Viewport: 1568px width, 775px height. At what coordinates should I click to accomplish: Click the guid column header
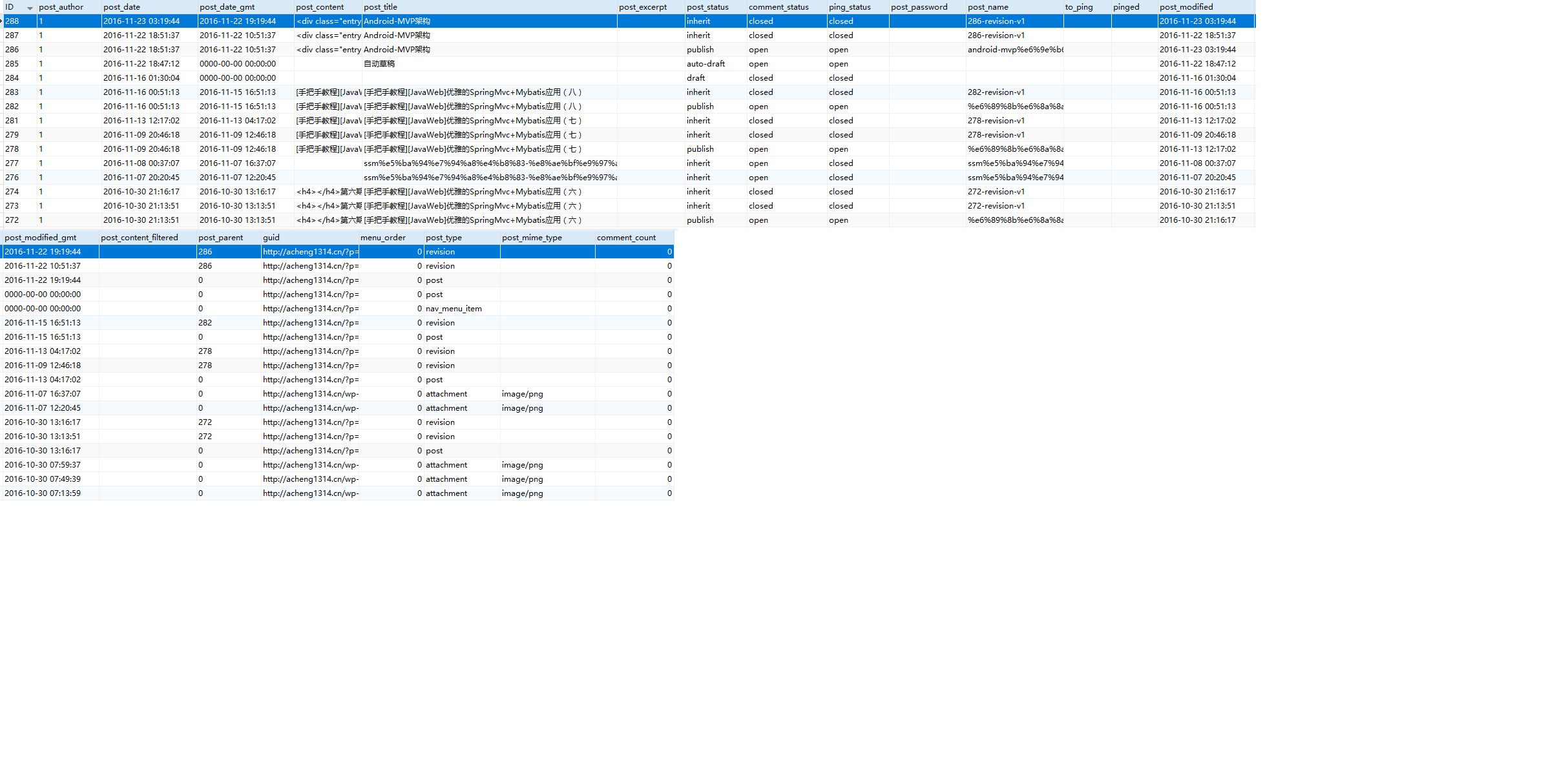point(271,238)
